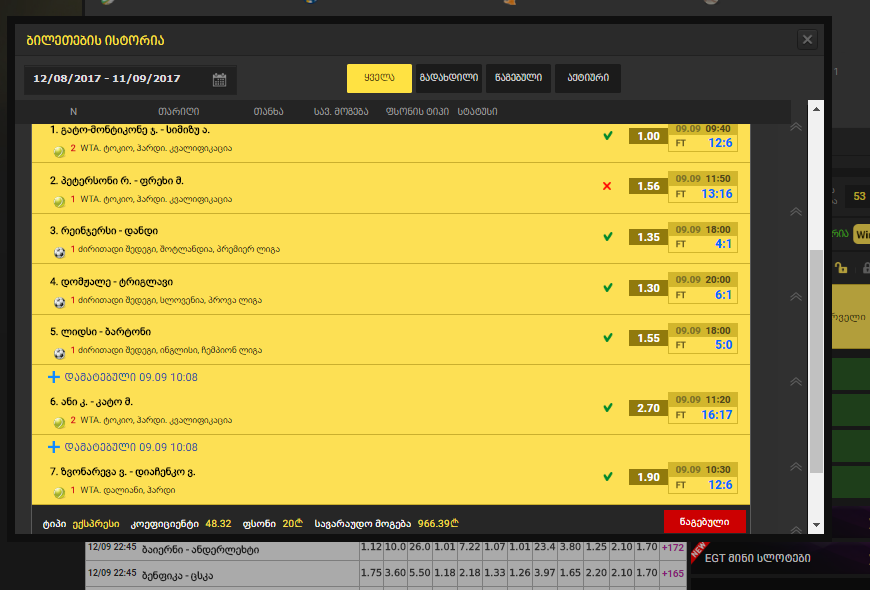Click the scrollbar down arrow
Viewport: 870px width, 590px height.
pos(816,525)
